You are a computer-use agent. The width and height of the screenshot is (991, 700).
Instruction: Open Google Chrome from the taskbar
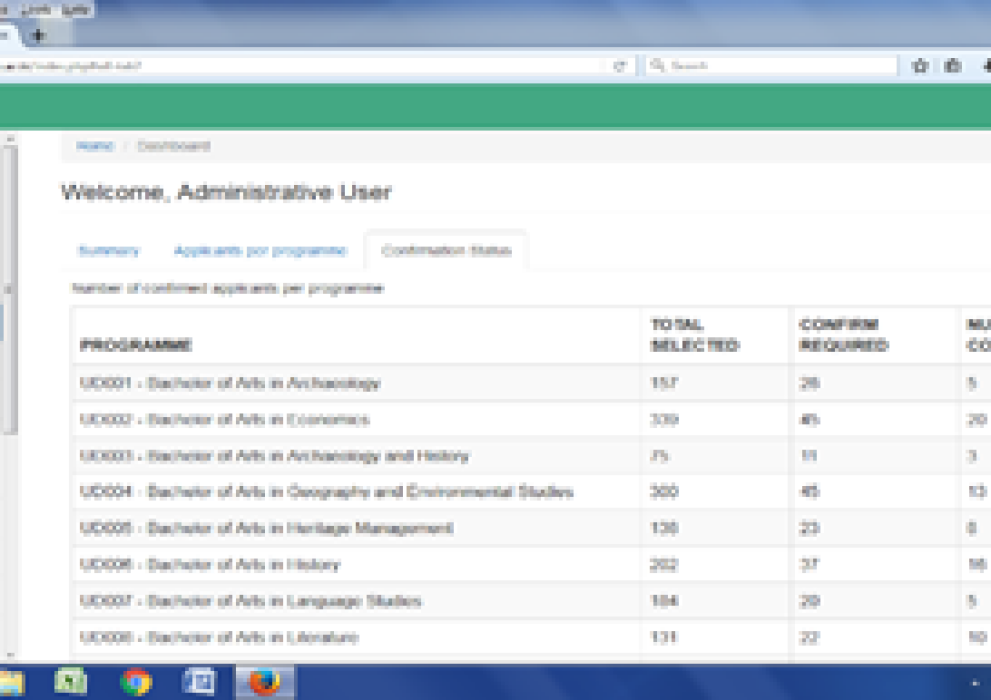135,682
